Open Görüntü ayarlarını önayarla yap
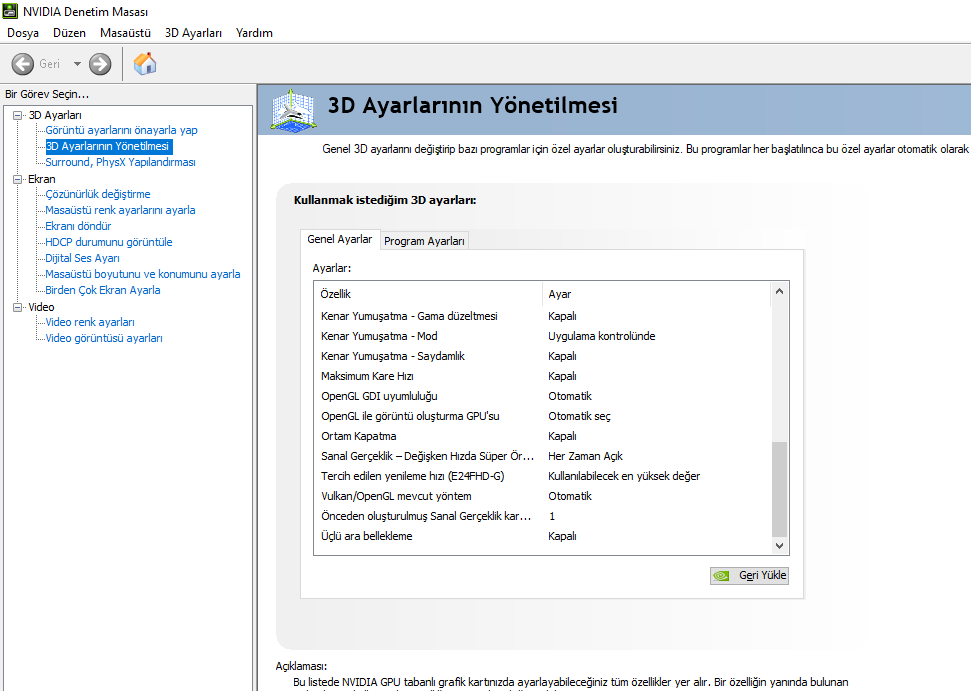 (121, 130)
